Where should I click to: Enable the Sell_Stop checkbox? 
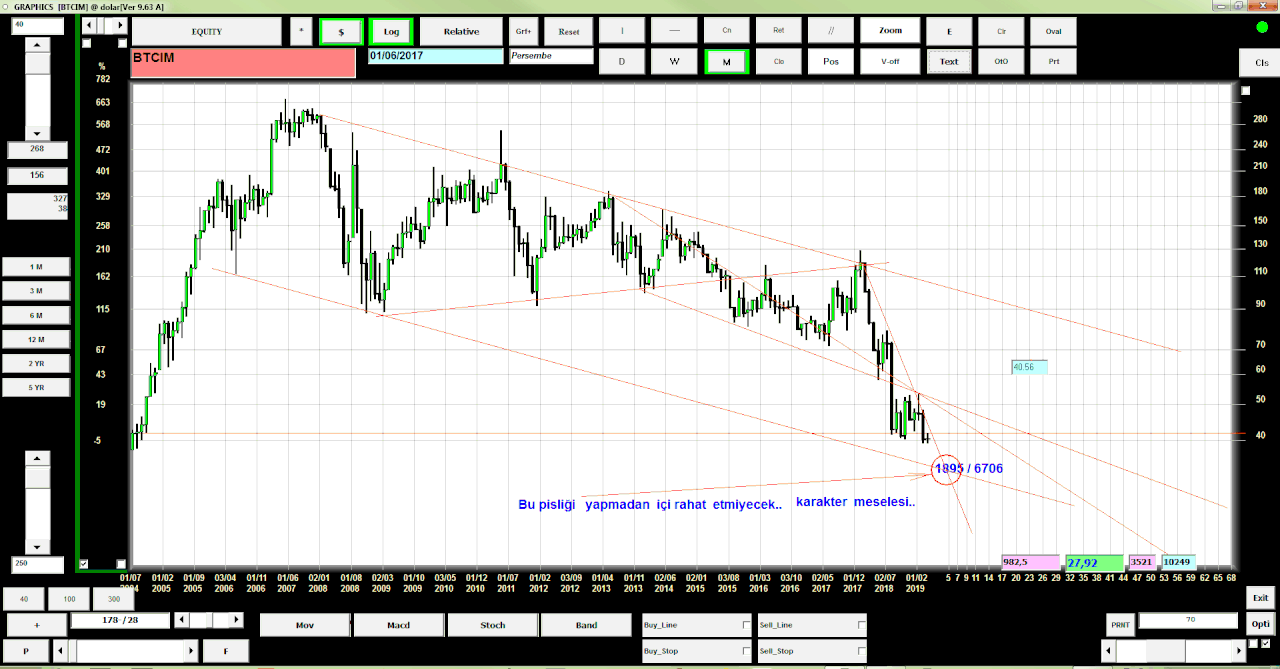862,650
